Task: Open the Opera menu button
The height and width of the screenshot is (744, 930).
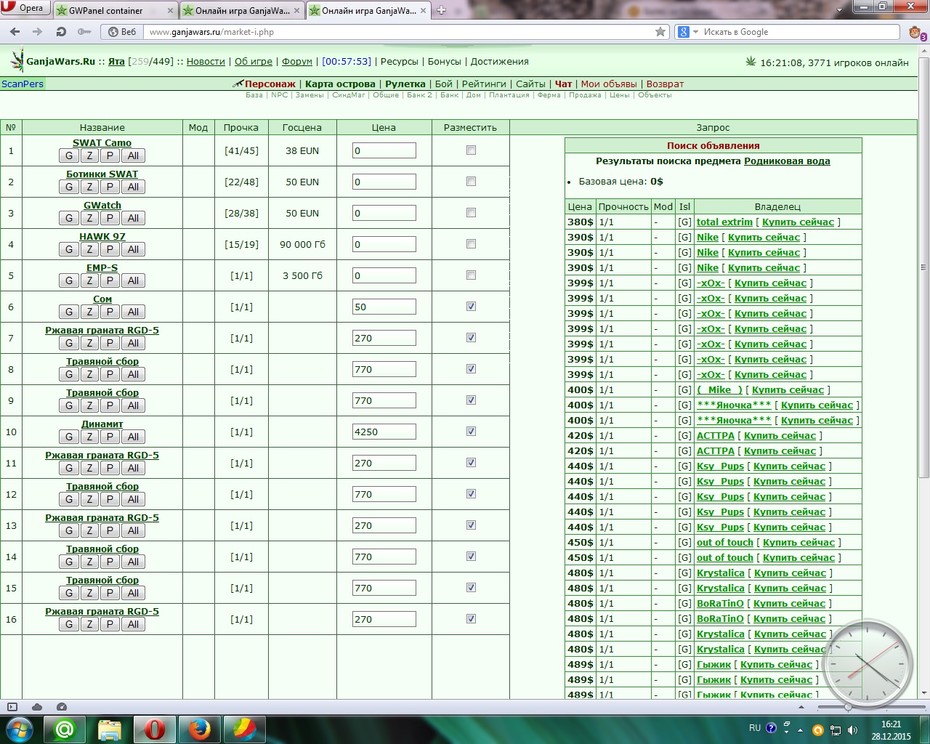Action: tap(24, 8)
